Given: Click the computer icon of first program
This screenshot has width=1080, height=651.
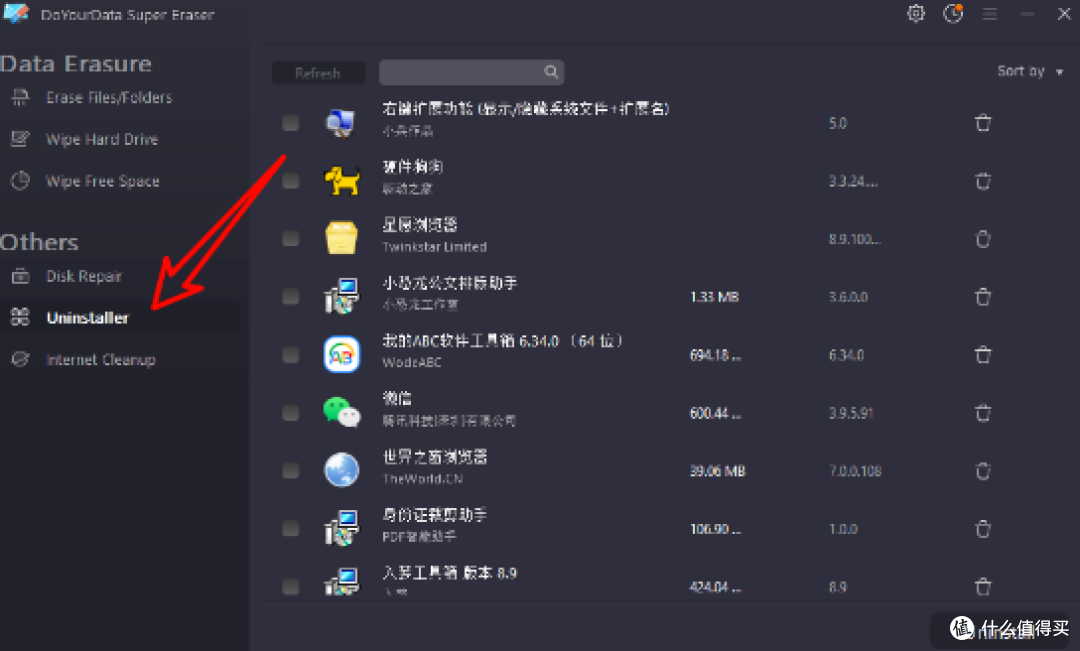Looking at the screenshot, I should pos(341,123).
